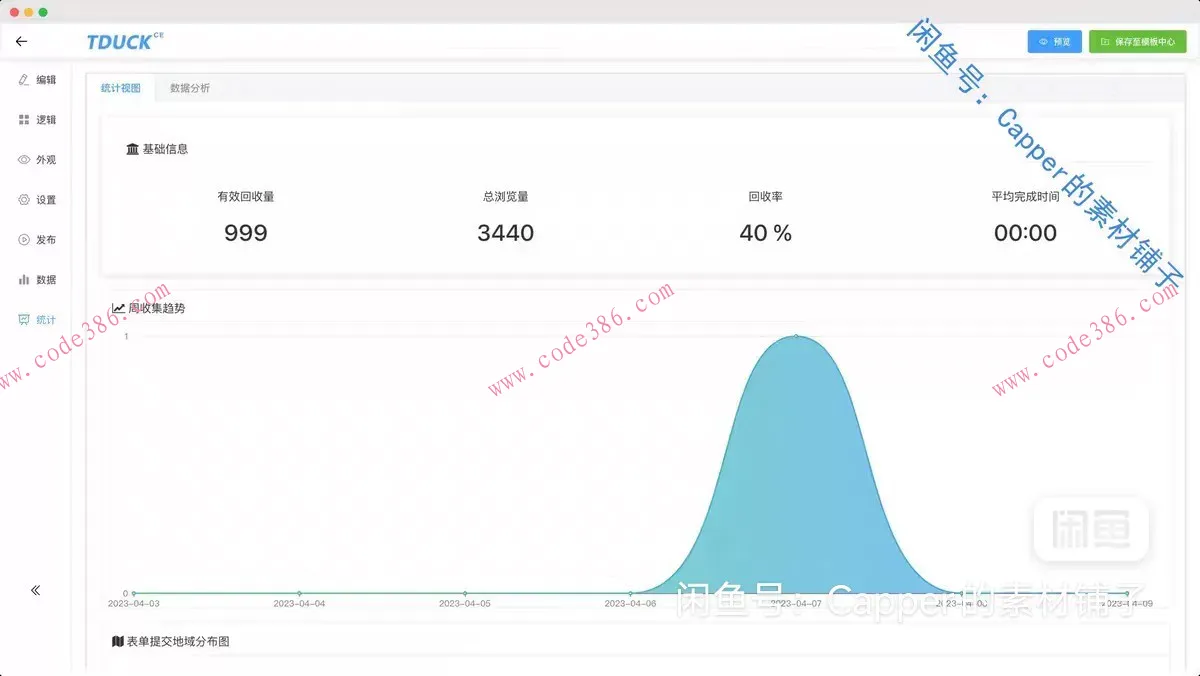This screenshot has width=1200, height=676.
Task: Click the 基础信息 section title
Action: click(165, 149)
